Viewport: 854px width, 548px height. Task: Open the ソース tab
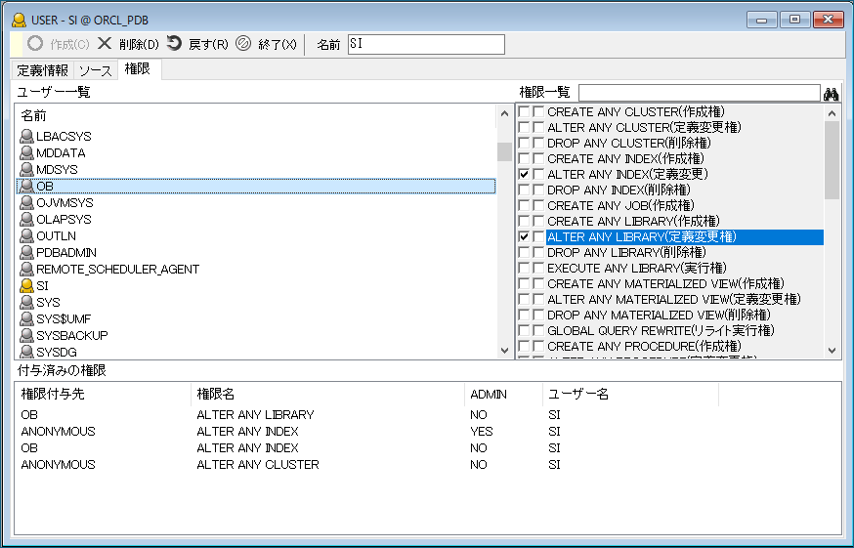(x=96, y=70)
